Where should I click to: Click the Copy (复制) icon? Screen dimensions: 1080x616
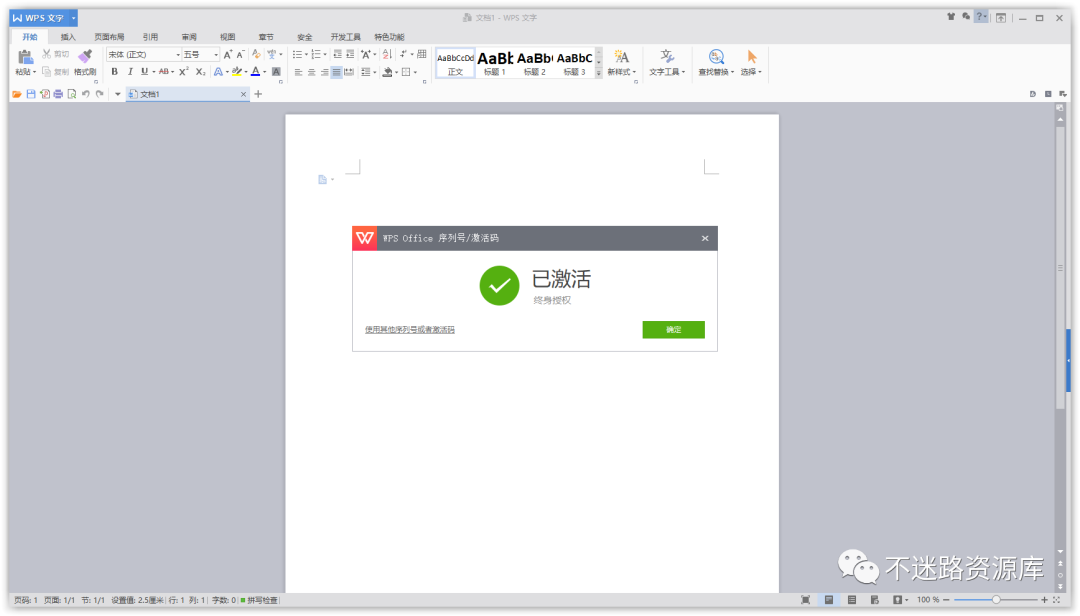47,72
